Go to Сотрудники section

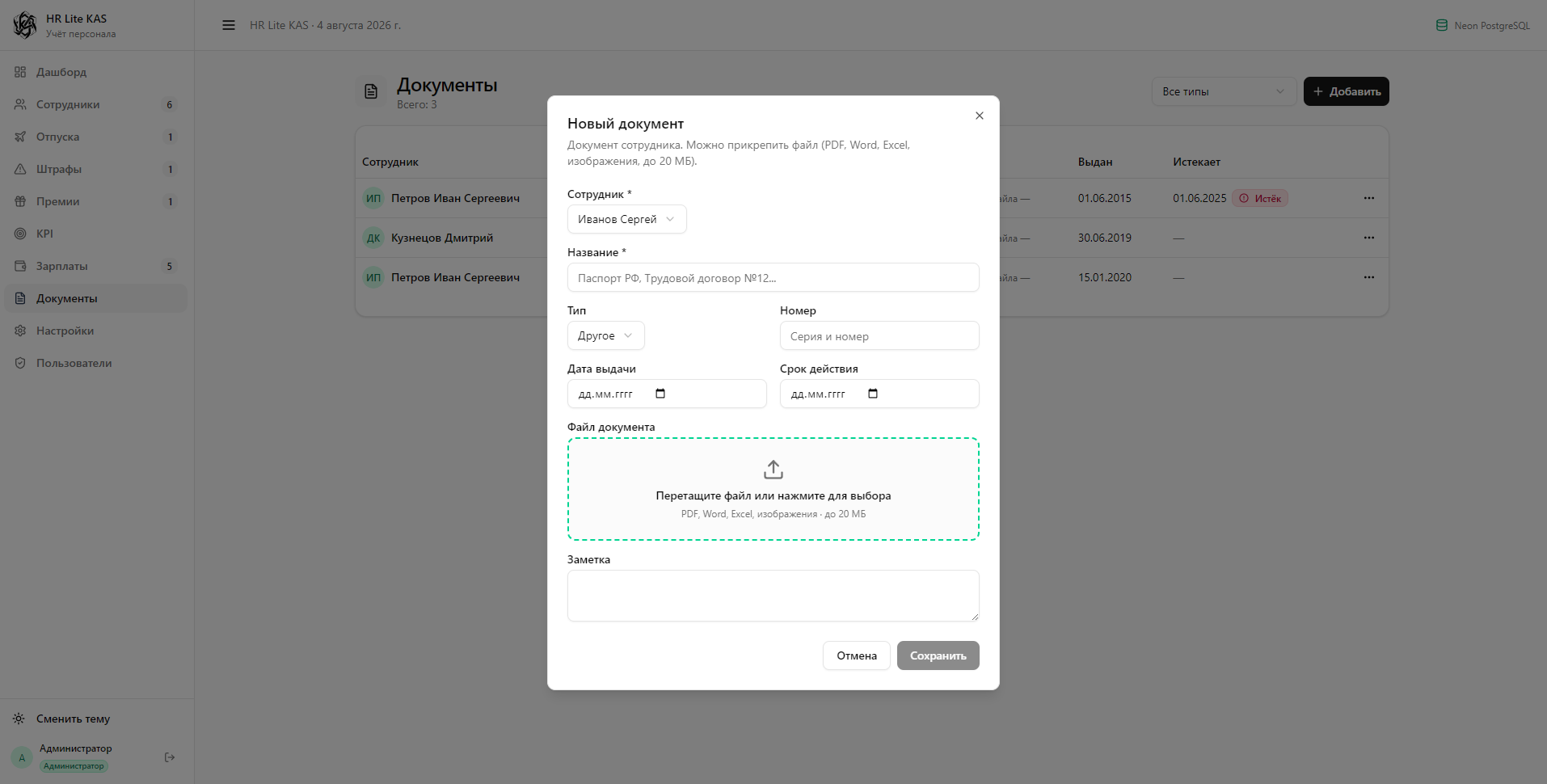coord(95,104)
